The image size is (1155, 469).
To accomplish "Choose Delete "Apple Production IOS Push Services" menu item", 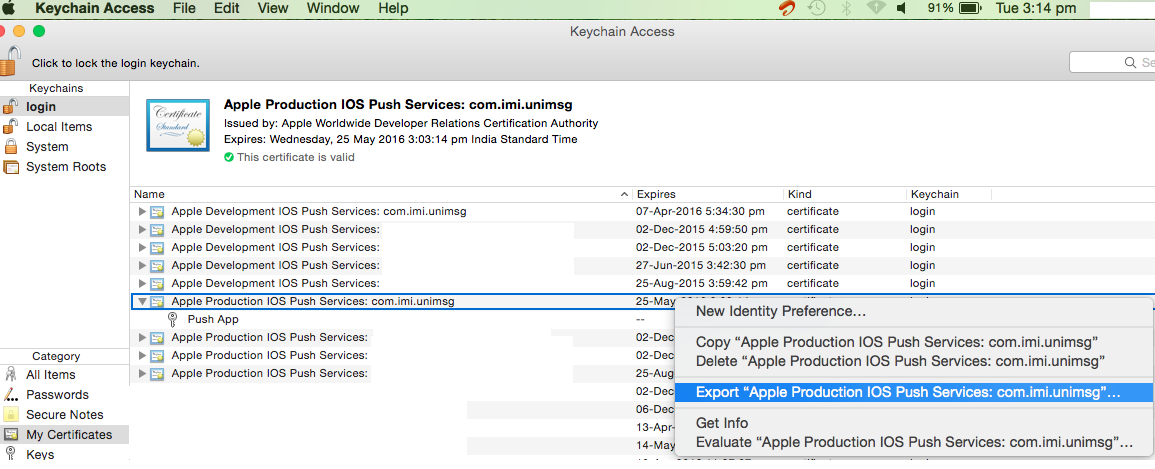I will pos(913,362).
